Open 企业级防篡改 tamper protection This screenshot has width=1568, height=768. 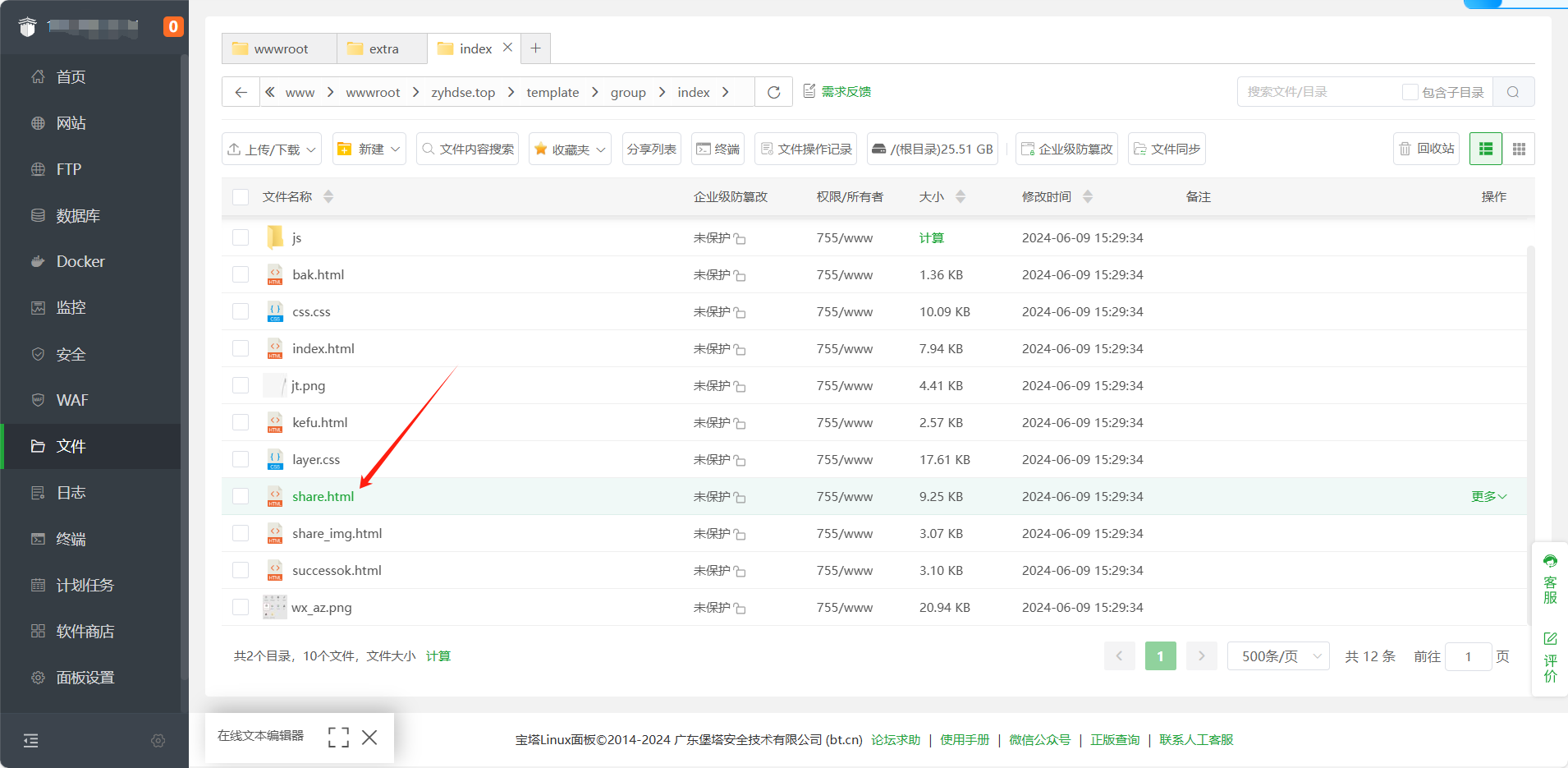tap(1066, 149)
